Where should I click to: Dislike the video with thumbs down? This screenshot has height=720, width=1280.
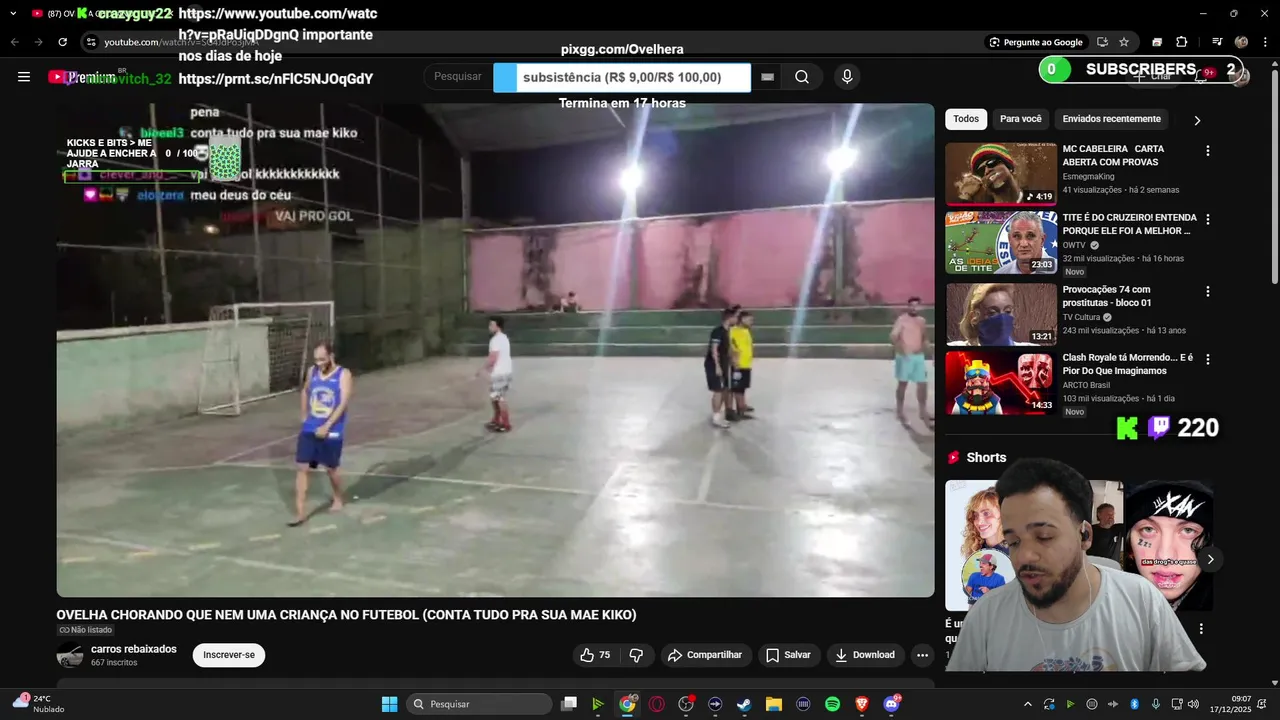tap(636, 655)
